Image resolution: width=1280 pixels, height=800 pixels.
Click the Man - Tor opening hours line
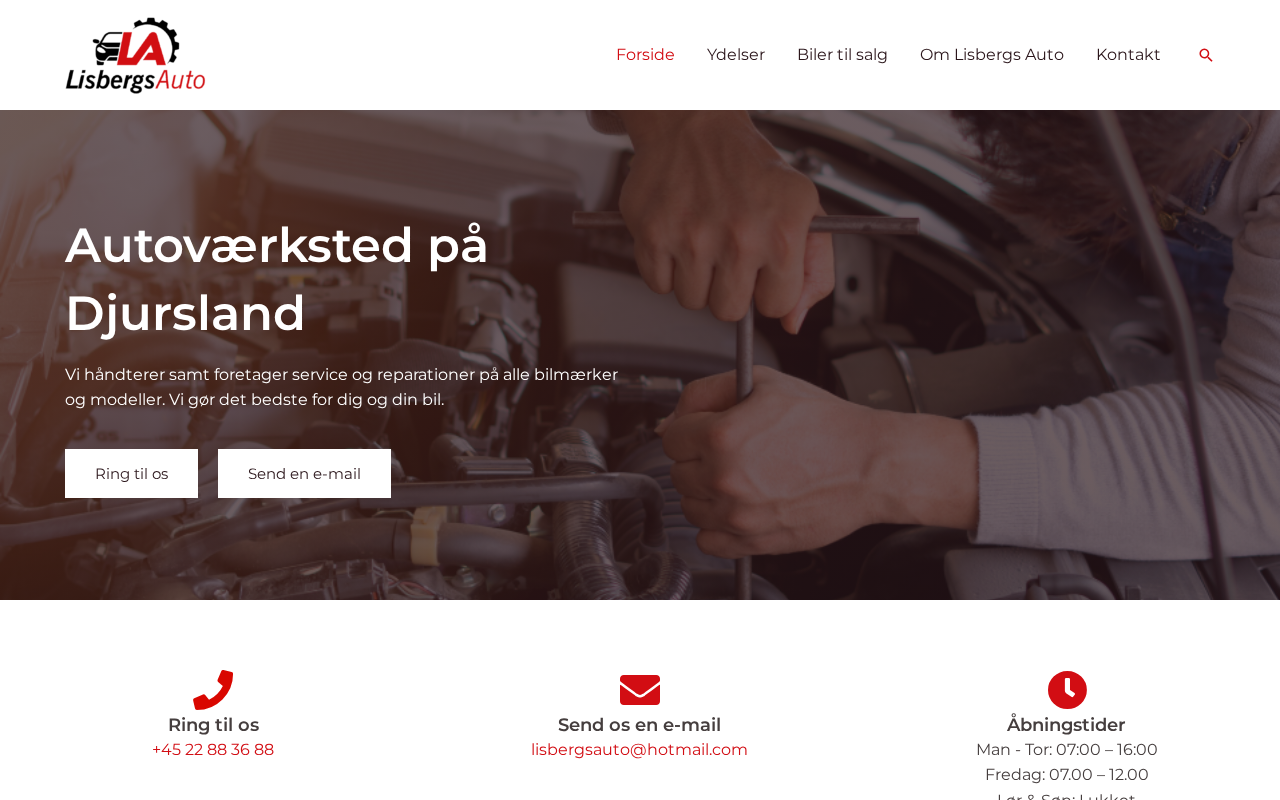(1066, 750)
